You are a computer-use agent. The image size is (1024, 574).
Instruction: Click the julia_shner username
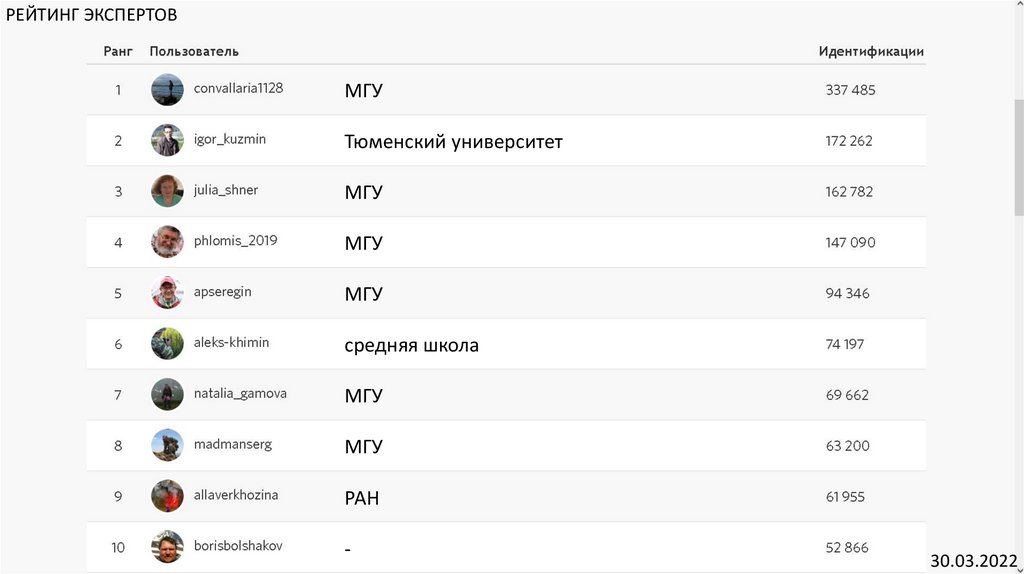[226, 190]
